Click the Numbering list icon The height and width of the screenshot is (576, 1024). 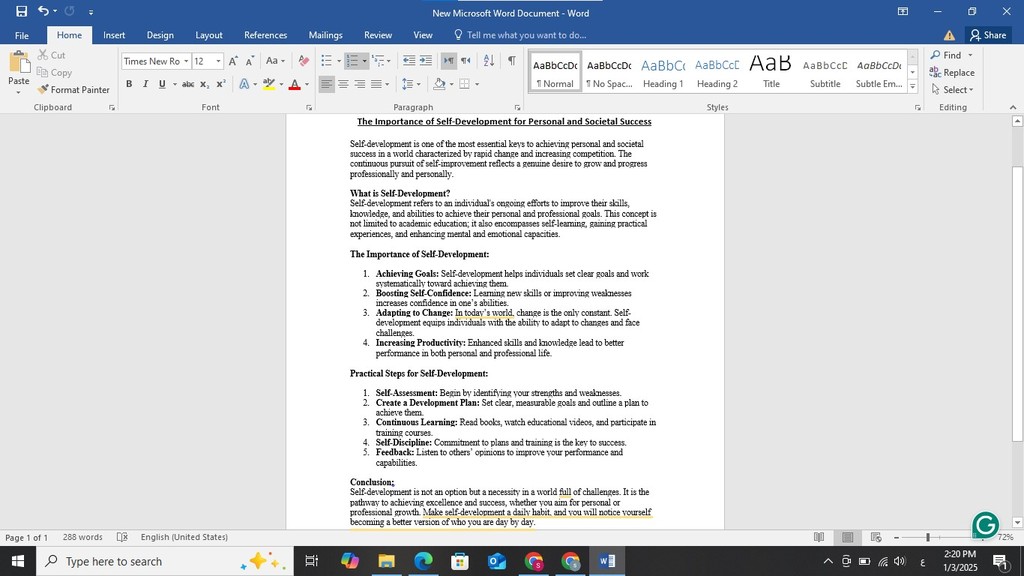(353, 61)
